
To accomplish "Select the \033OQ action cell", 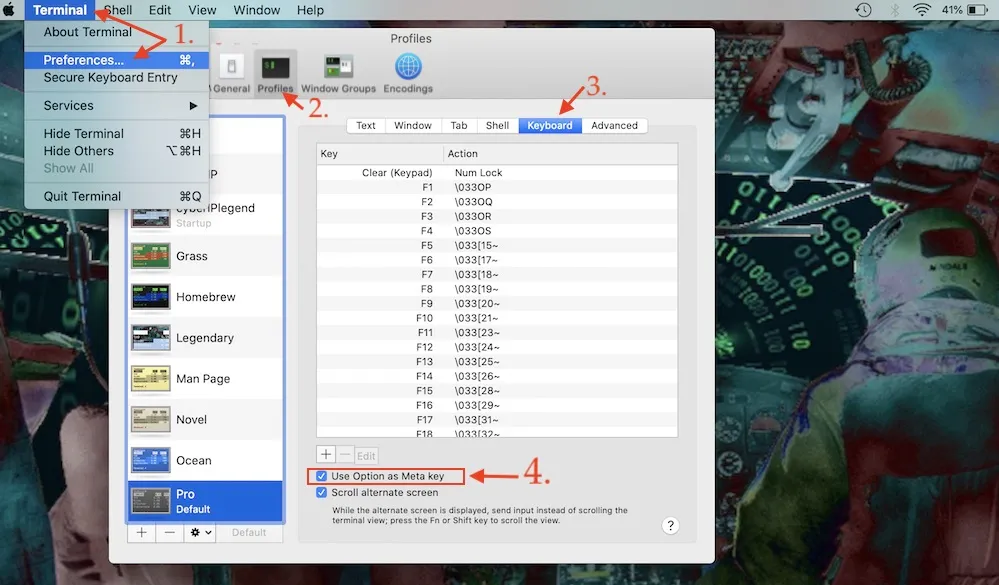I will coord(473,202).
